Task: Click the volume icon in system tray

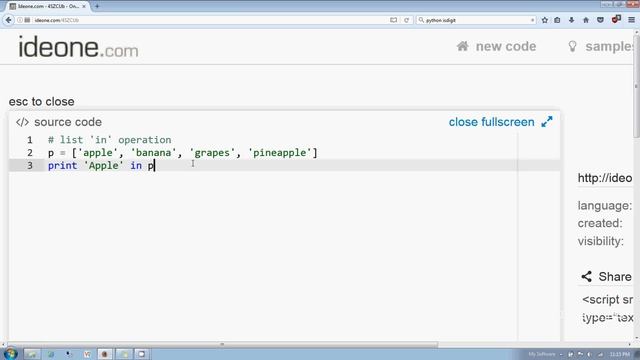Action: [x=590, y=354]
